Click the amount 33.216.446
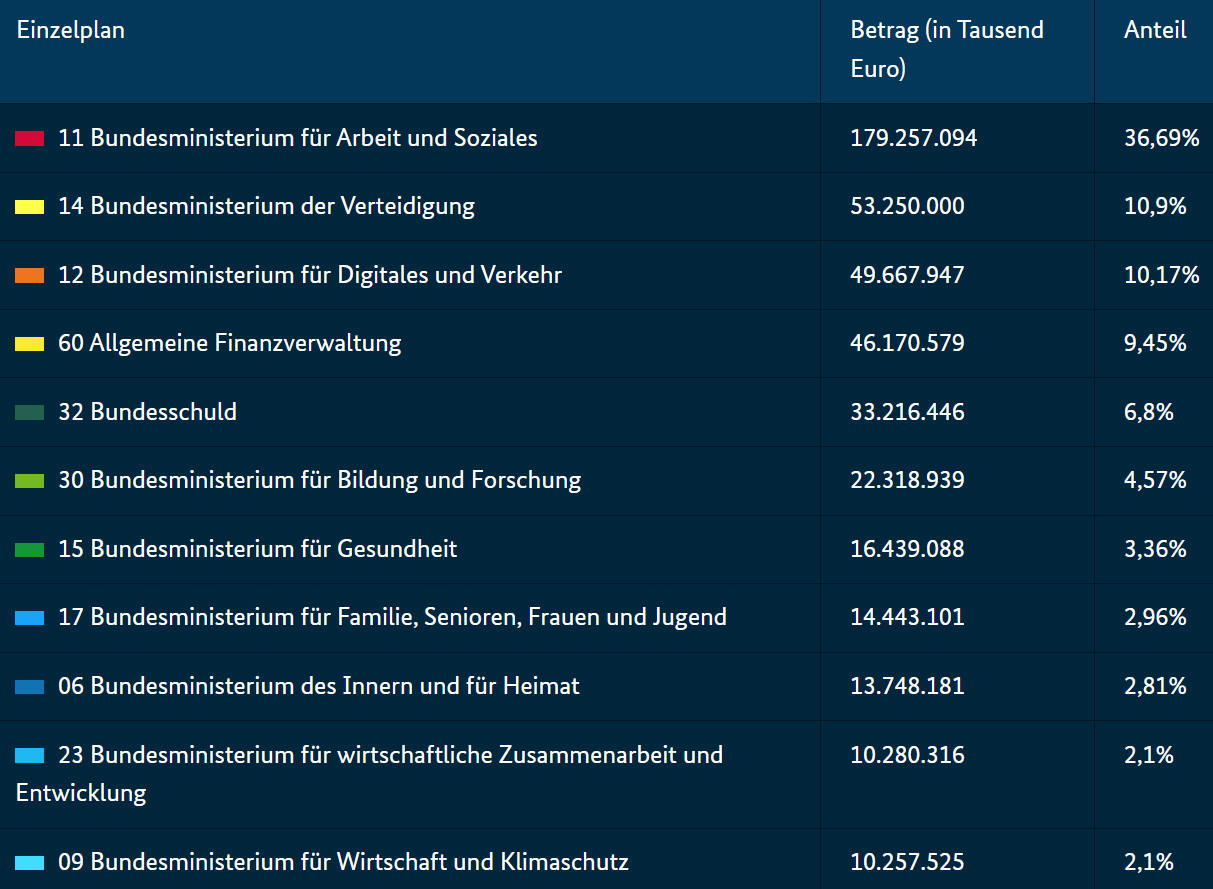 pos(908,412)
